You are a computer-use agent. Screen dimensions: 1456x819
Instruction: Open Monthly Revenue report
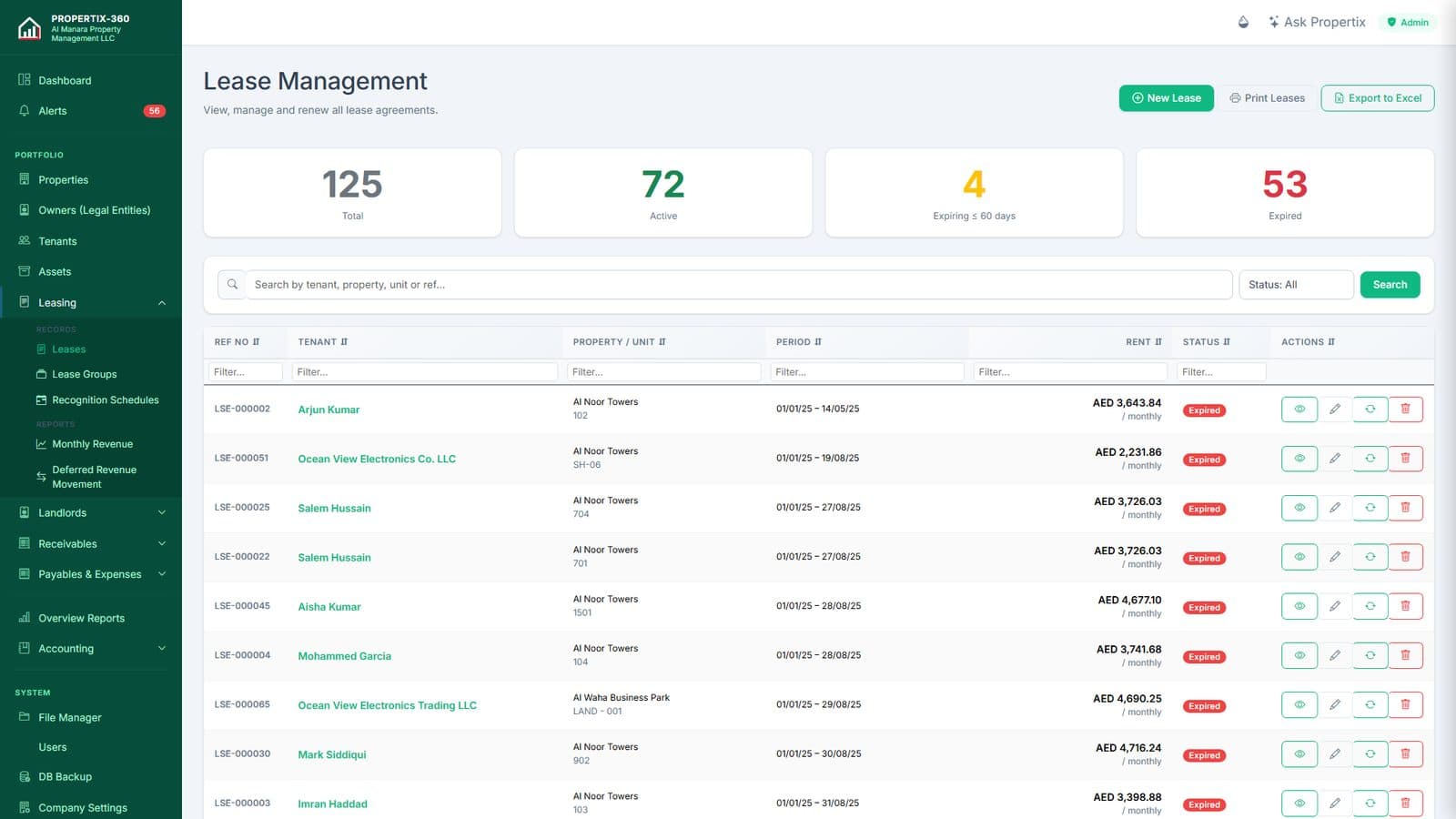[91, 444]
